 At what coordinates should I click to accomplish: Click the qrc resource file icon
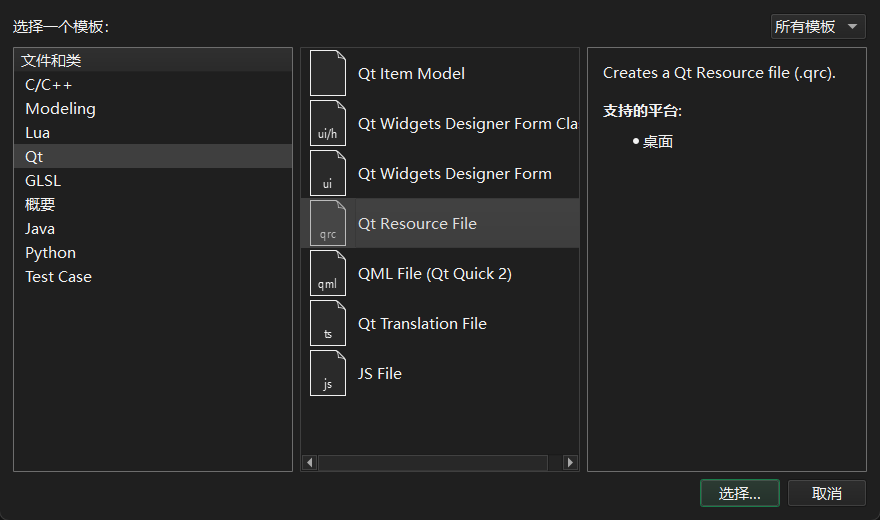click(328, 223)
